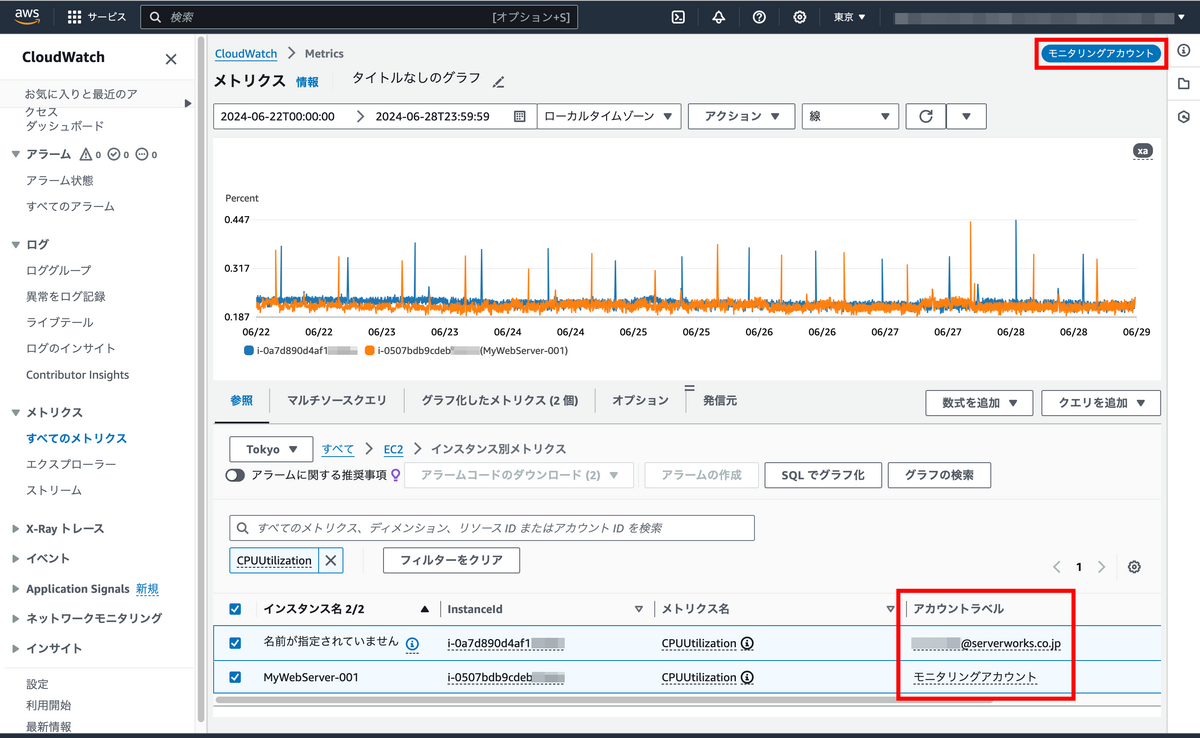Open the Tokyo region dropdown in browse
This screenshot has height=738, width=1200.
(x=272, y=449)
